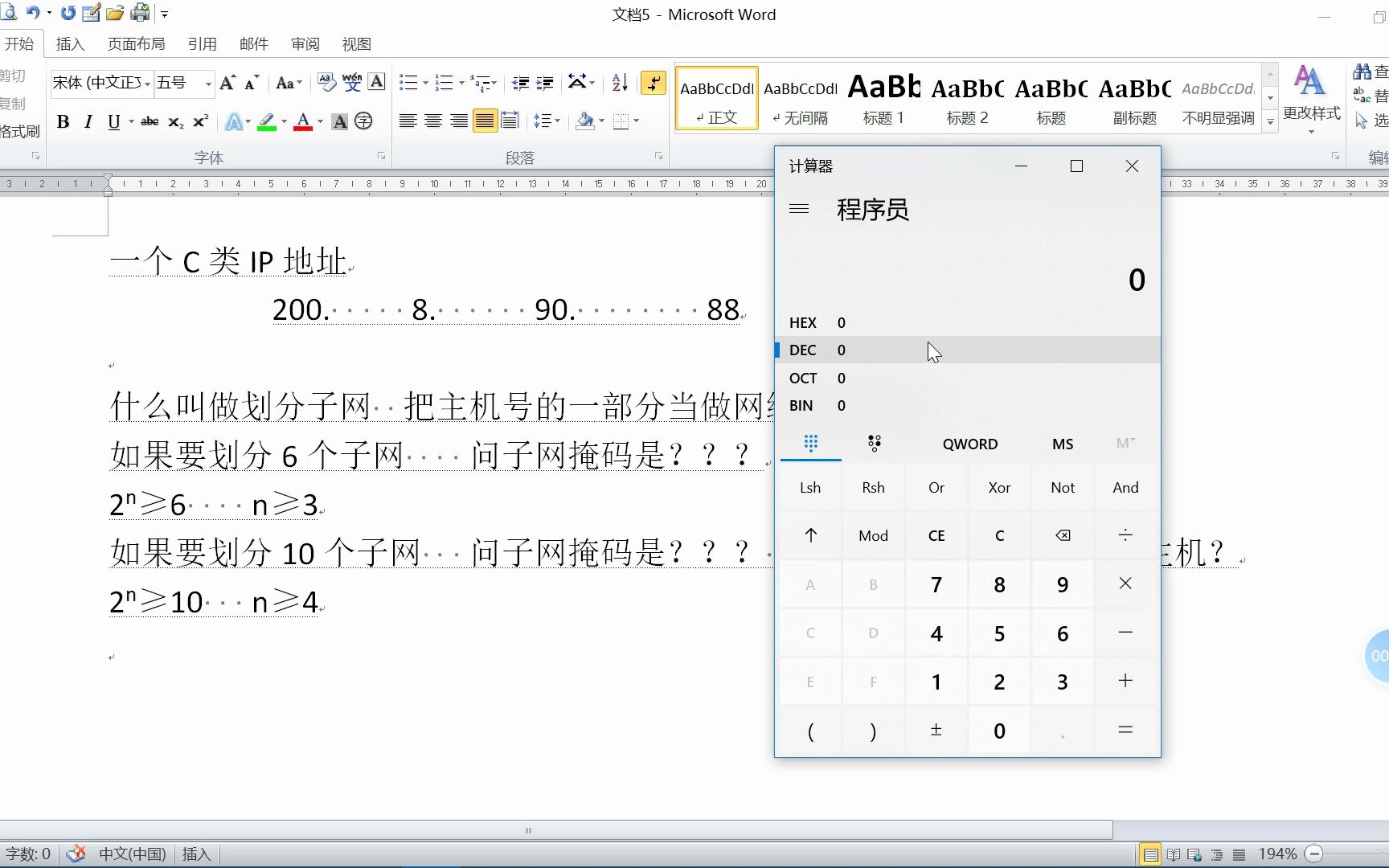Open the line spacing dropdown
The height and width of the screenshot is (868, 1389).
coord(547,121)
